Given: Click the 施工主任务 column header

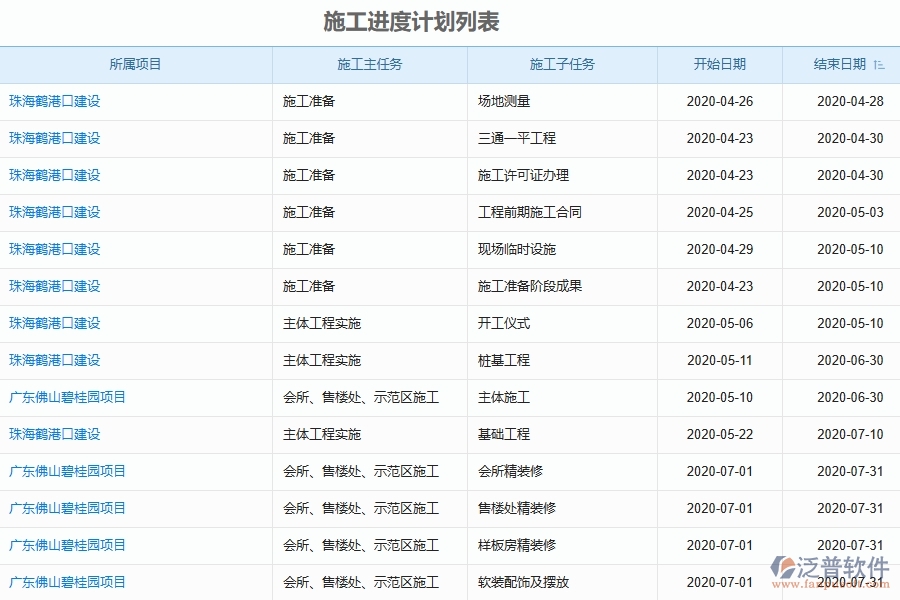Looking at the screenshot, I should tap(370, 63).
